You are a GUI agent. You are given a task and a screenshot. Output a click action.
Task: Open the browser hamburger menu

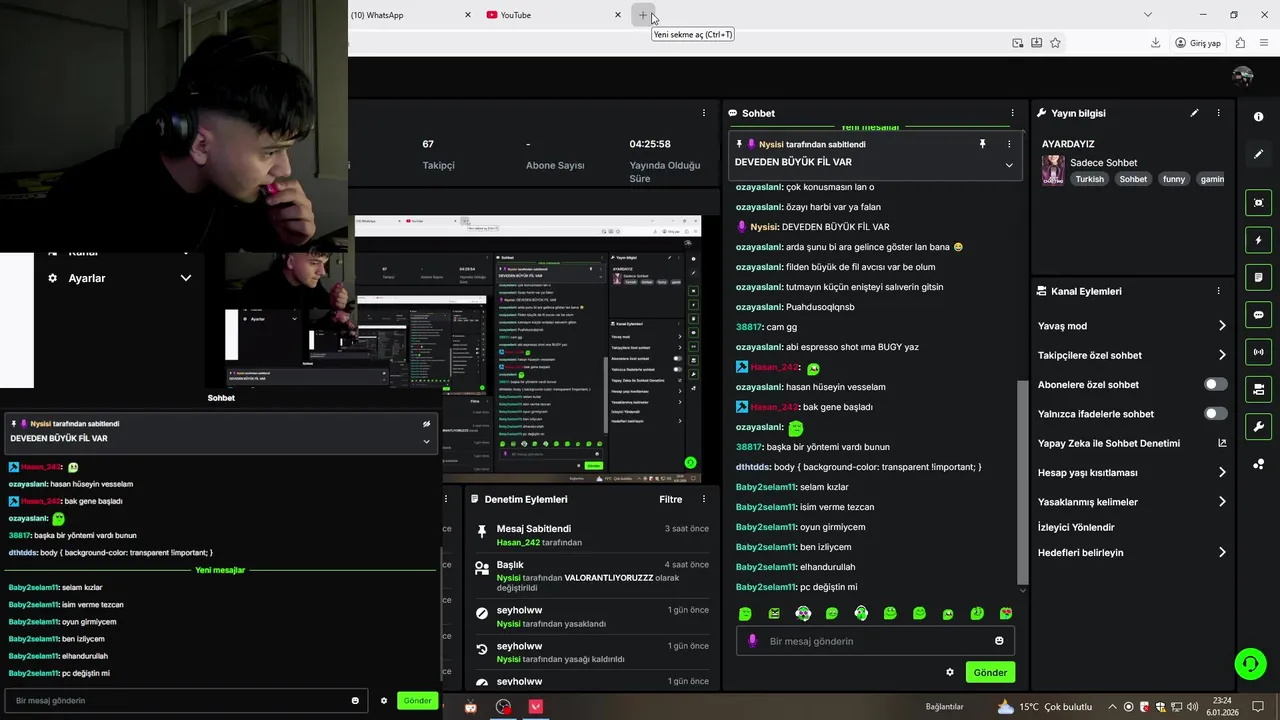(x=1264, y=43)
